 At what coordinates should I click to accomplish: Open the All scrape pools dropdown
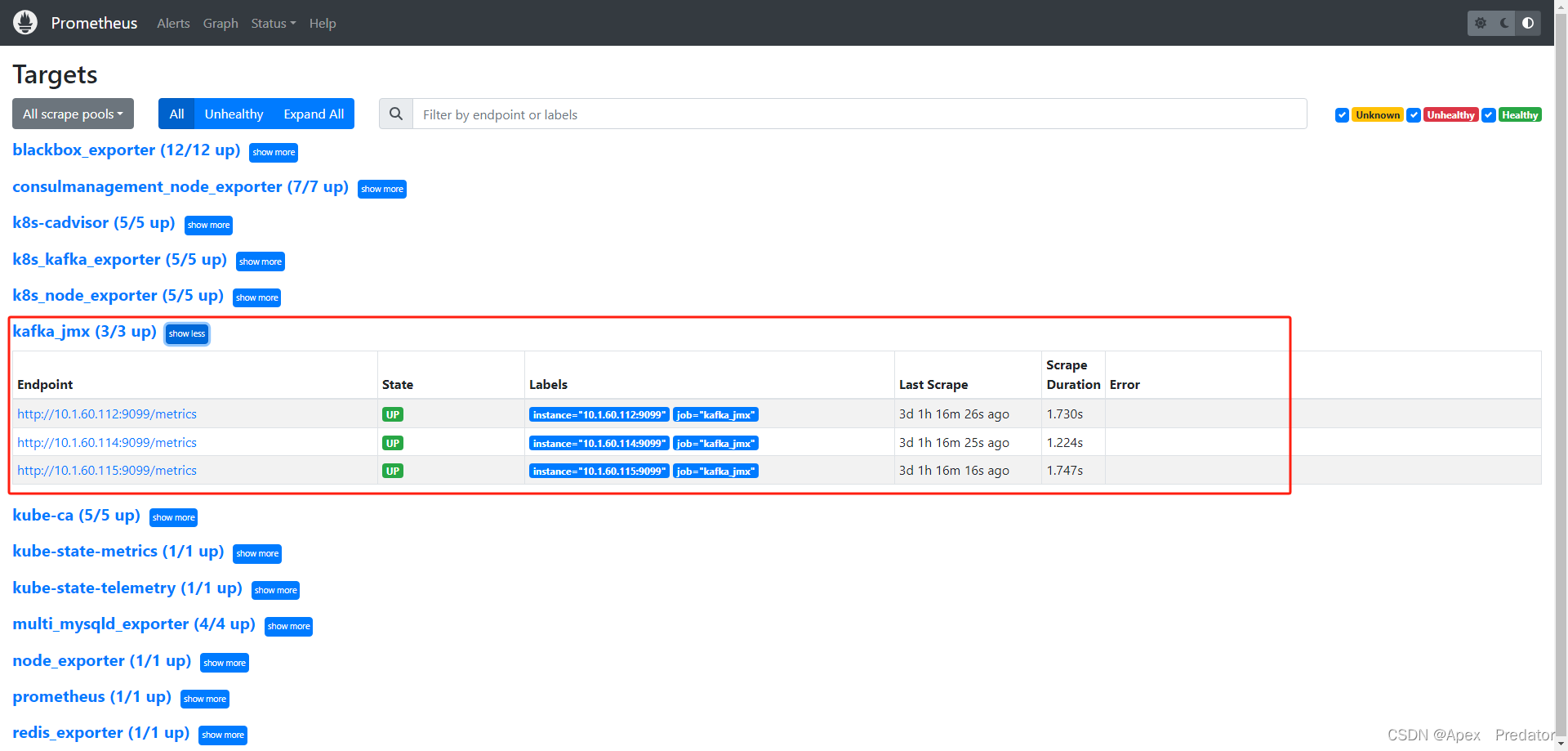[73, 114]
